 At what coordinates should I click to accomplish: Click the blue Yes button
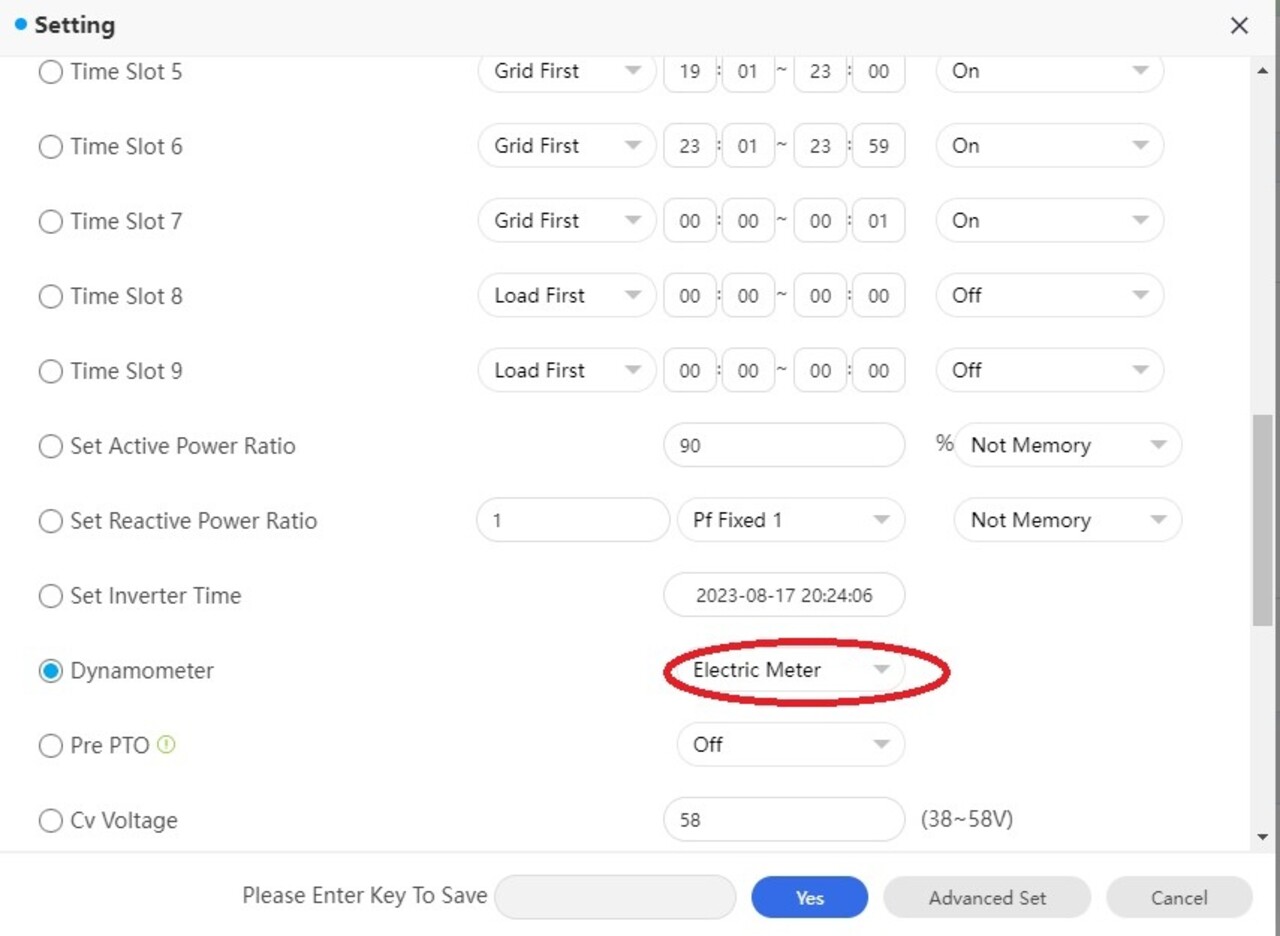tap(809, 898)
